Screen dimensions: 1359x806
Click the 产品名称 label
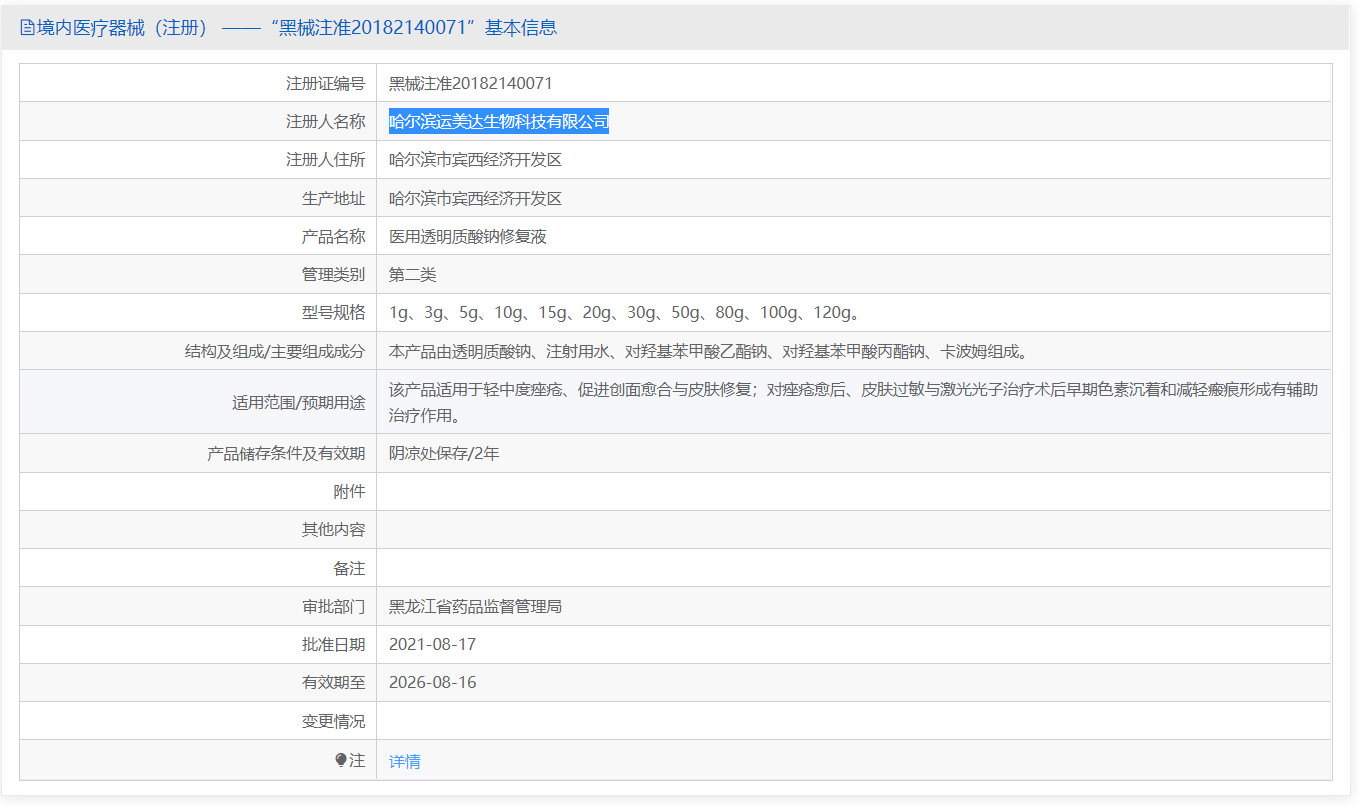(334, 237)
